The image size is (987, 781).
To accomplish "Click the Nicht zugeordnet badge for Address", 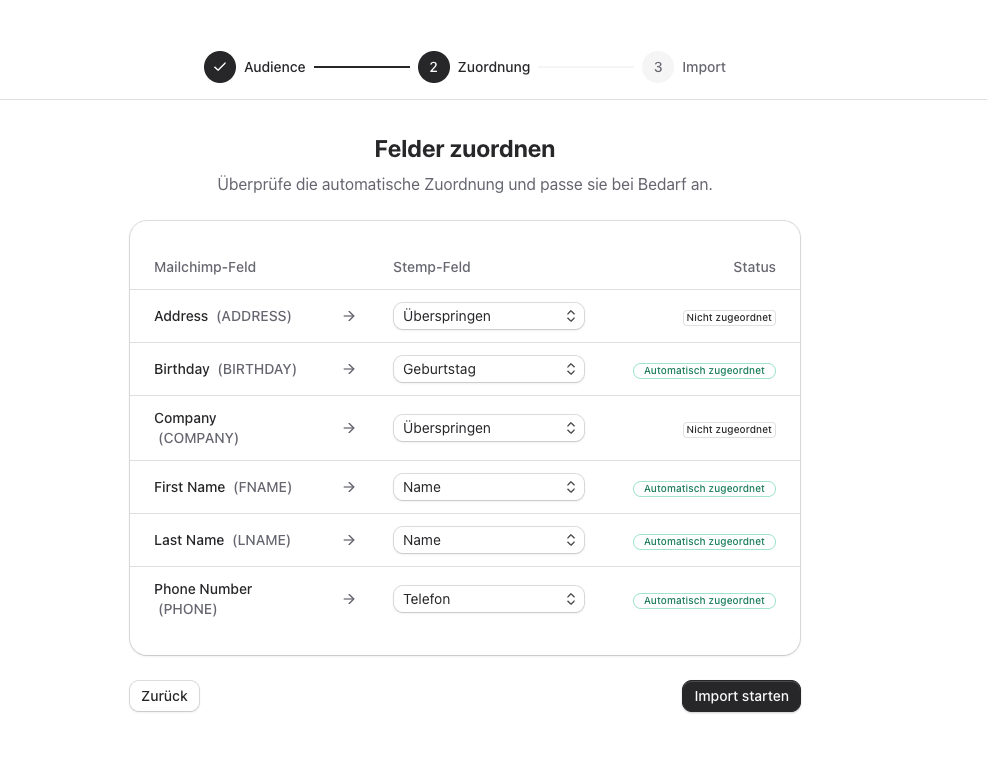I will coord(729,317).
